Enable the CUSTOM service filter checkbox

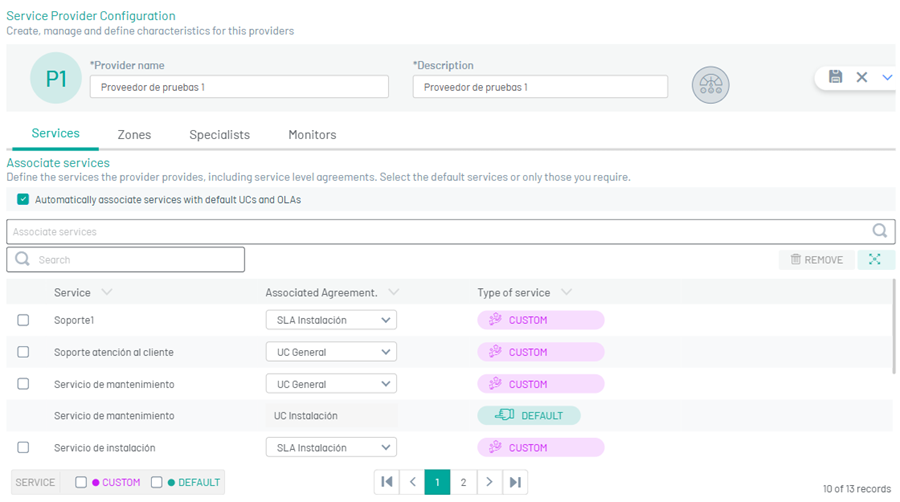[81, 482]
